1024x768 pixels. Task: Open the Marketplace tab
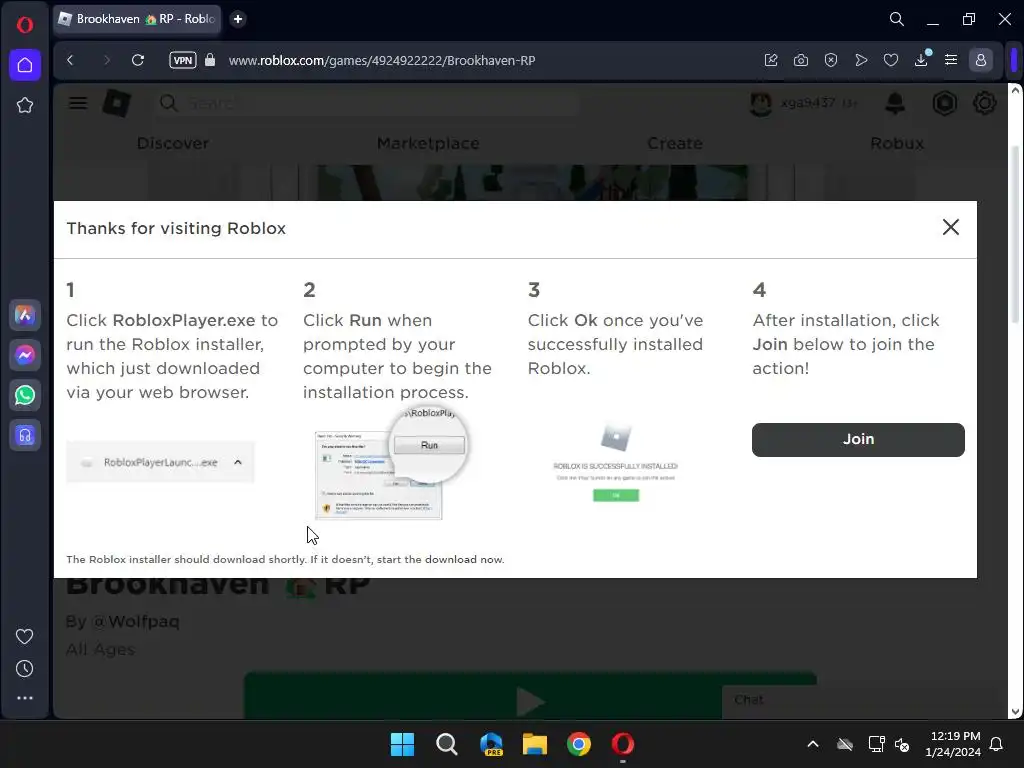[428, 143]
